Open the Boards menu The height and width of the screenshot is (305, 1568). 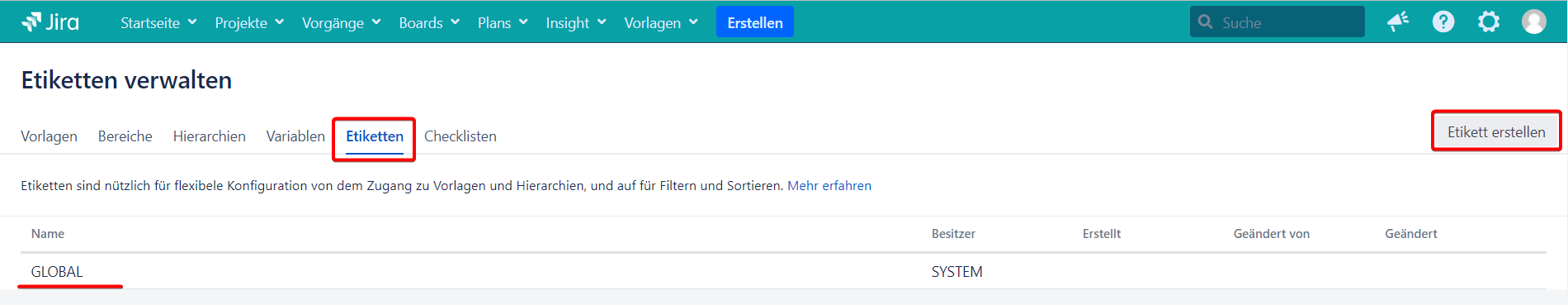pyautogui.click(x=429, y=22)
